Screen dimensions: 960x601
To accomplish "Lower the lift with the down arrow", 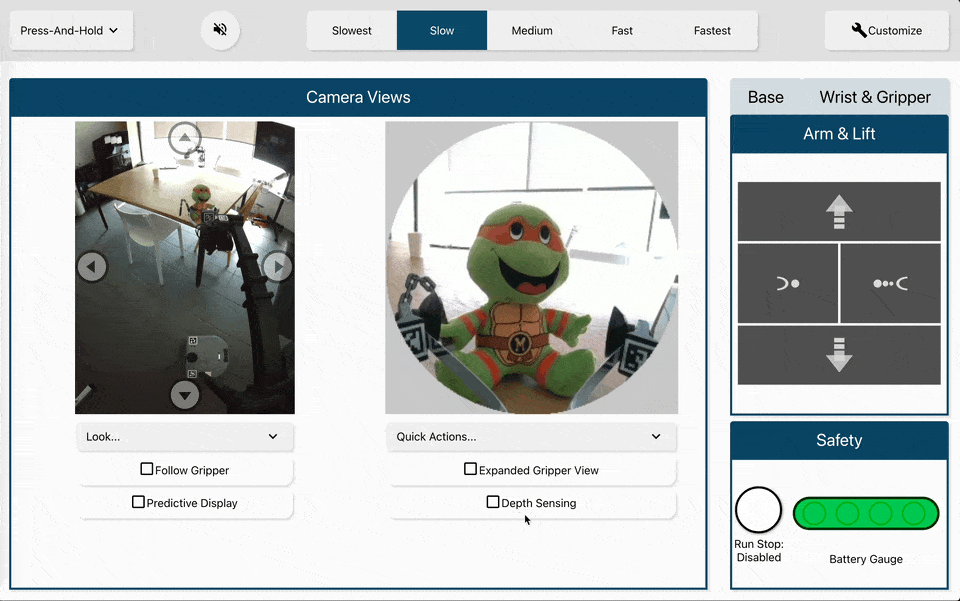I will coord(839,355).
